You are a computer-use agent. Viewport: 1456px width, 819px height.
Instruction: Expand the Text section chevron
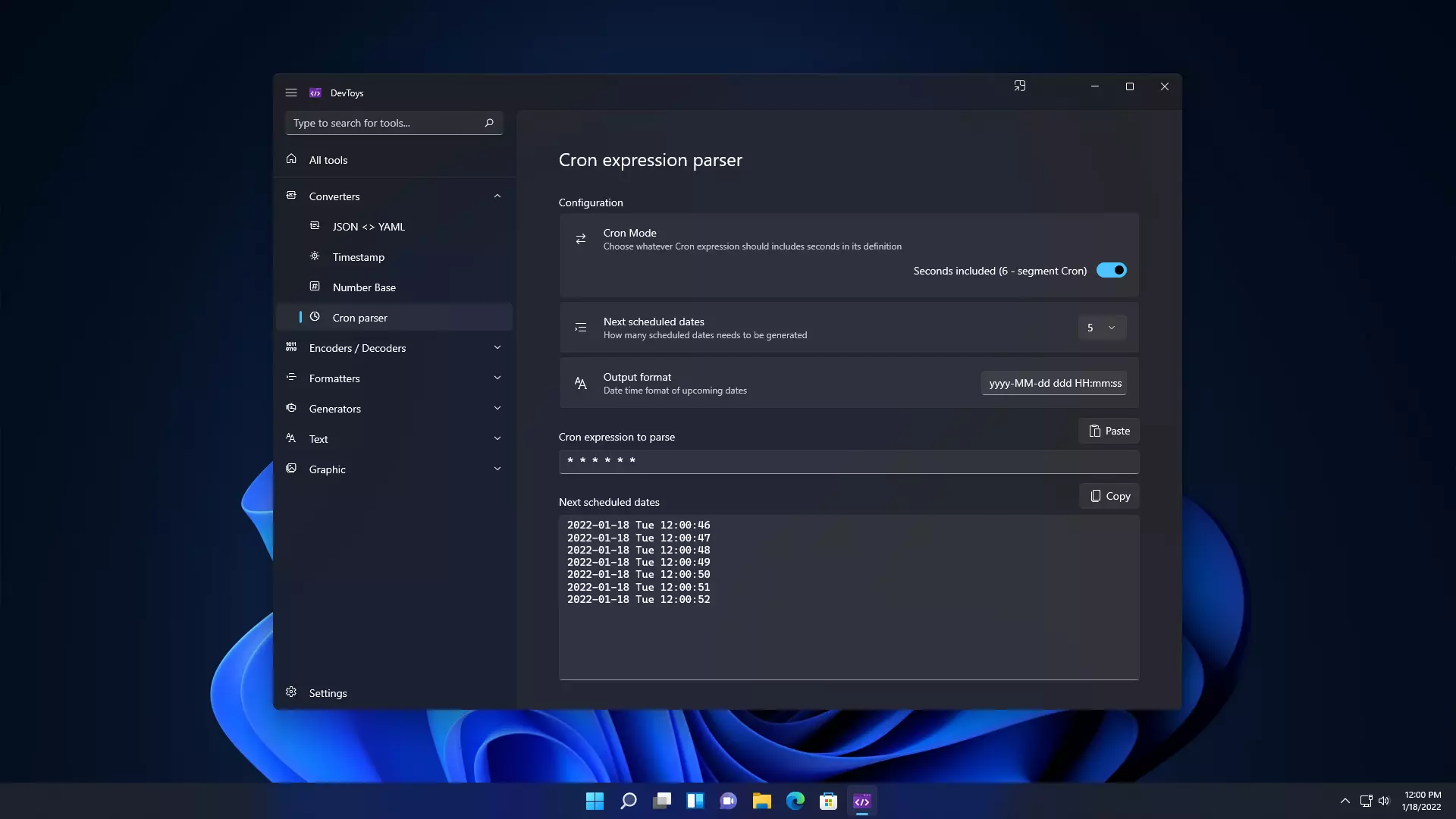coord(497,438)
